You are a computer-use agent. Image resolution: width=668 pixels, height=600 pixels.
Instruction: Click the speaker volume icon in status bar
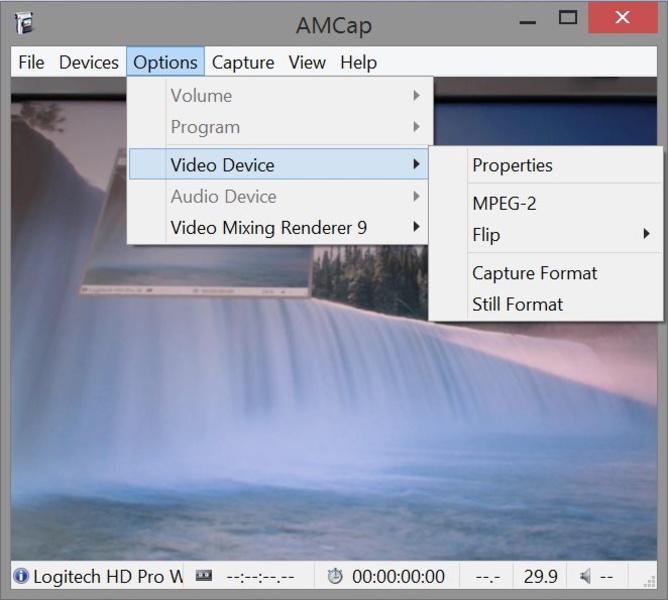(x=585, y=576)
